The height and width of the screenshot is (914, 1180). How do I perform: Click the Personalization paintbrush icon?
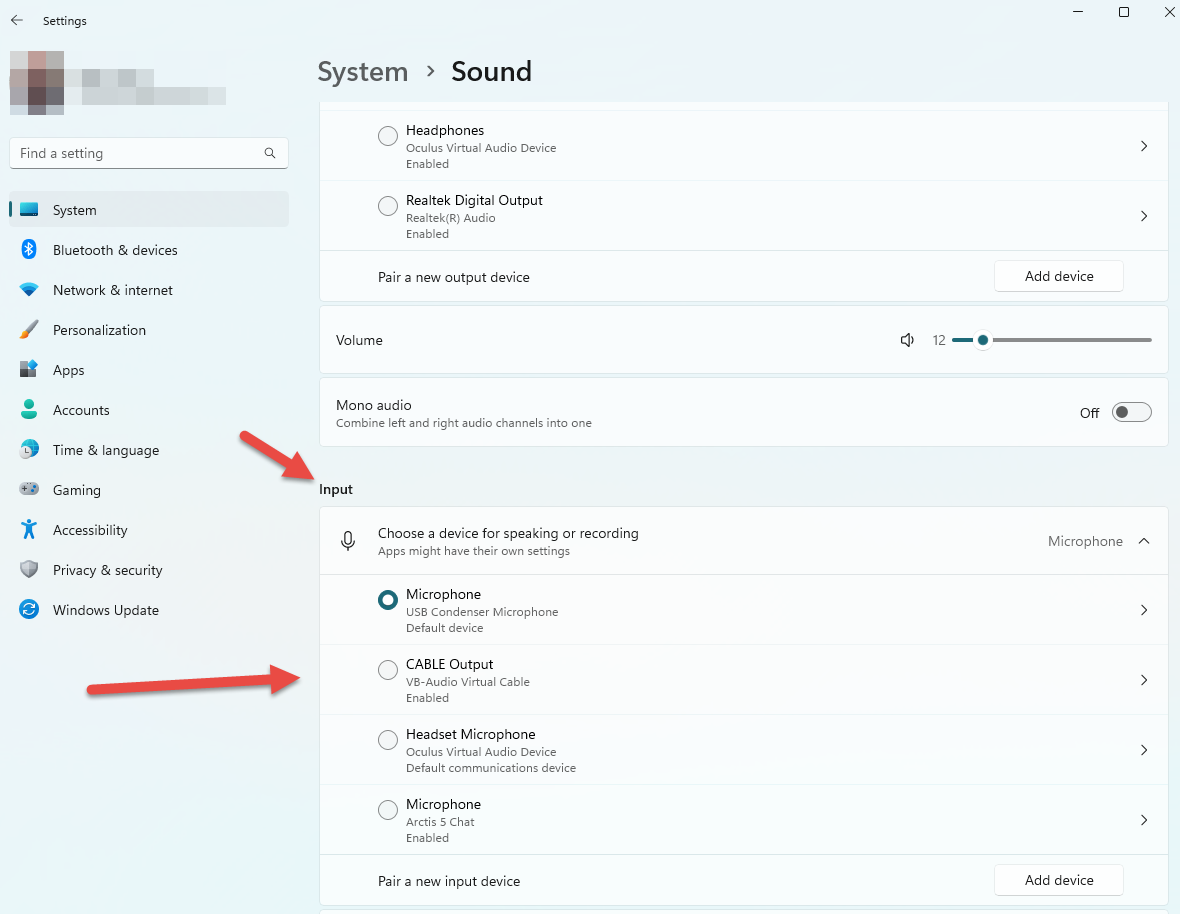[x=28, y=330]
